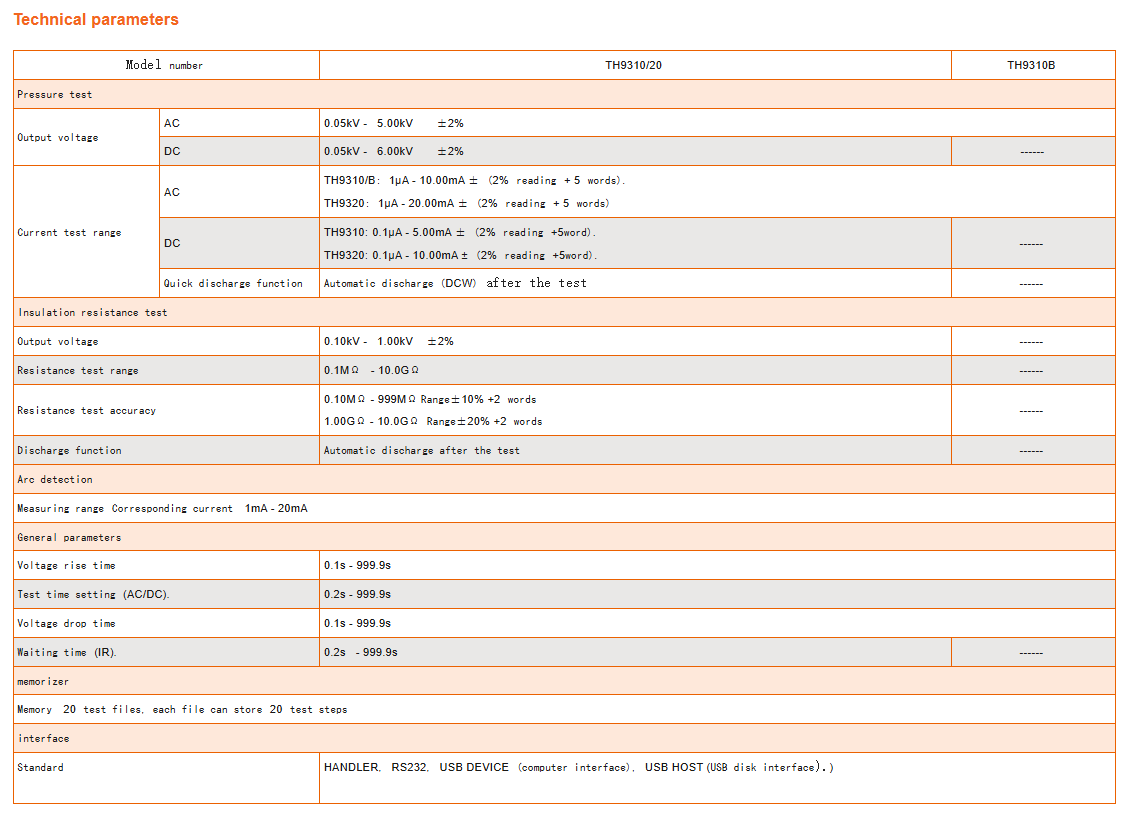The height and width of the screenshot is (813, 1123).
Task: Click the Voltage rise time label
Action: pyautogui.click(x=66, y=566)
